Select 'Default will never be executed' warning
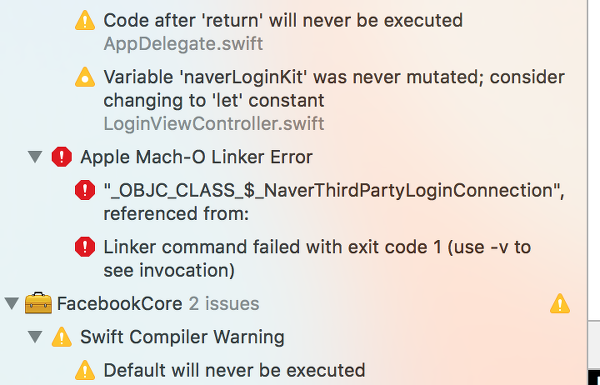The height and width of the screenshot is (385, 600). pos(234,370)
